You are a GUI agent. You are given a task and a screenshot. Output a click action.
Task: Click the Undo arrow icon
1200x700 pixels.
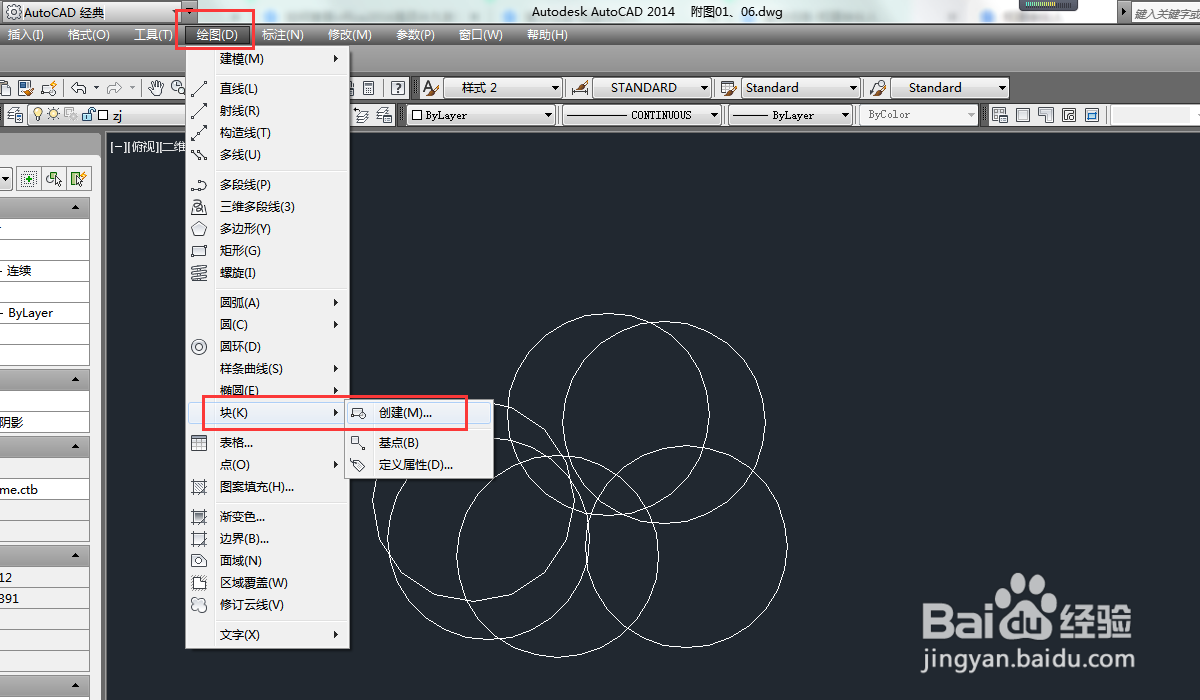(x=79, y=88)
